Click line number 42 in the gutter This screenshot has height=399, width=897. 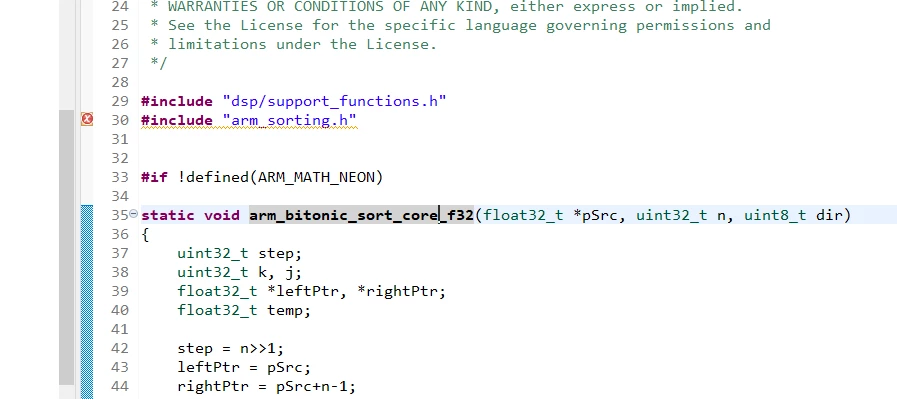pos(120,348)
